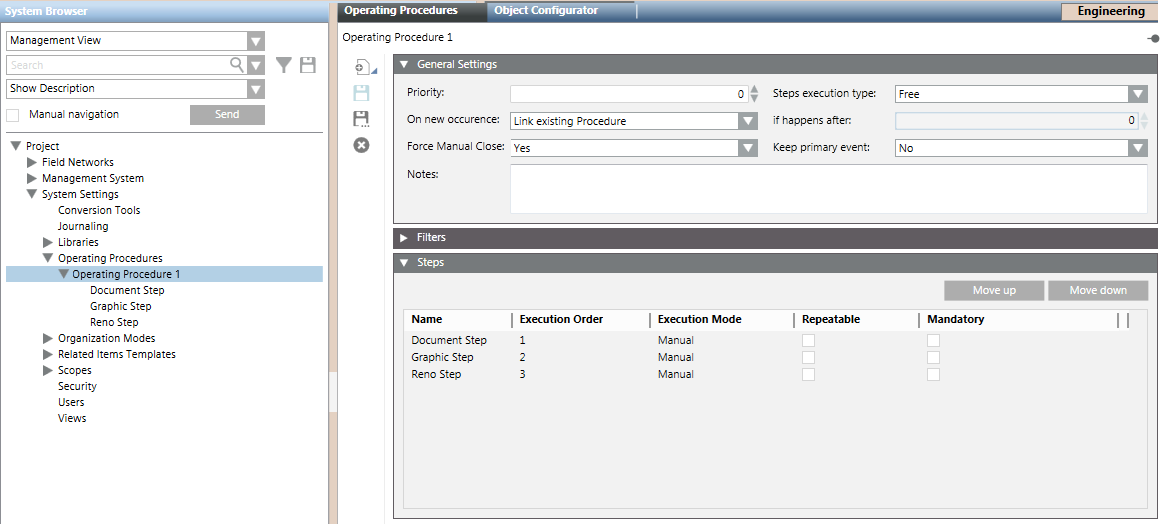Image resolution: width=1166 pixels, height=529 pixels.
Task: Click the save search icon beside filter
Action: 308,65
